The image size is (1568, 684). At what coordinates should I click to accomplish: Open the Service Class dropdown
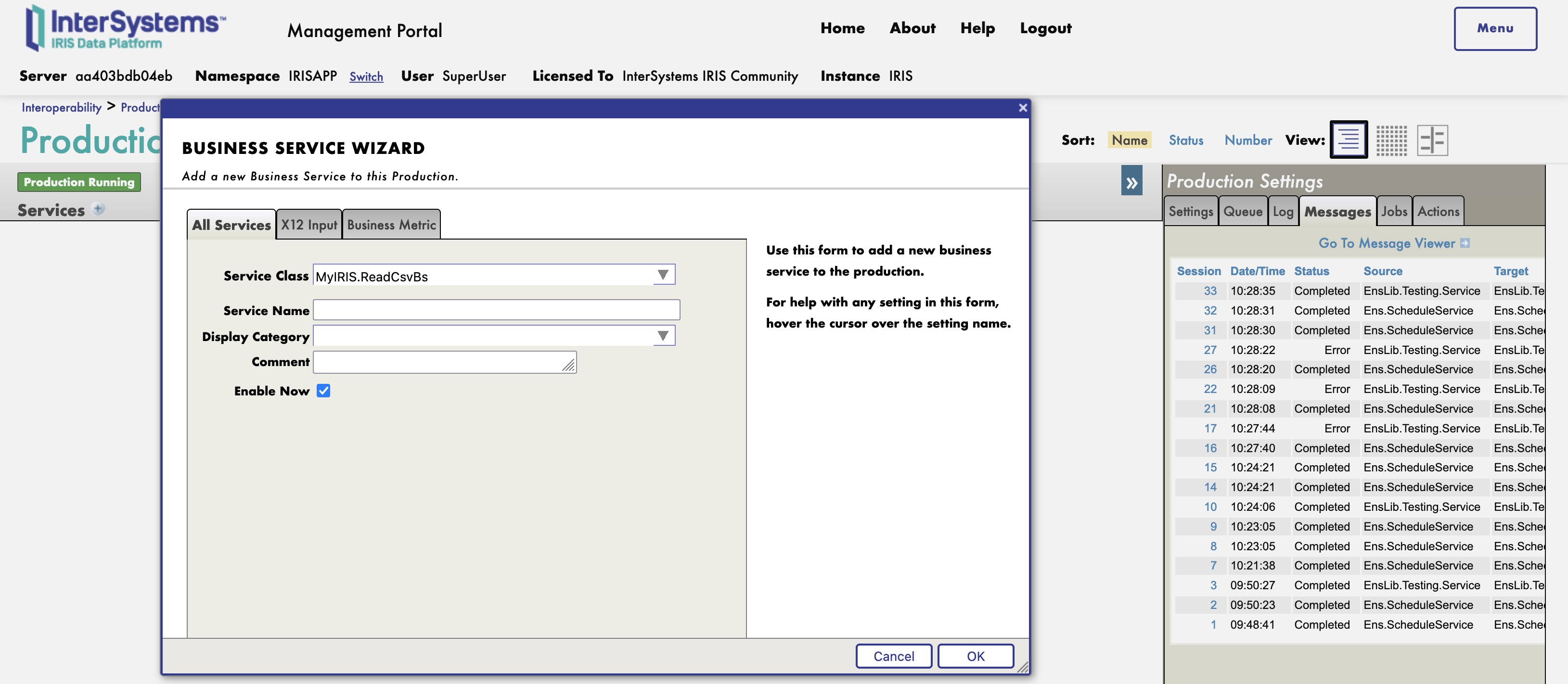point(663,275)
